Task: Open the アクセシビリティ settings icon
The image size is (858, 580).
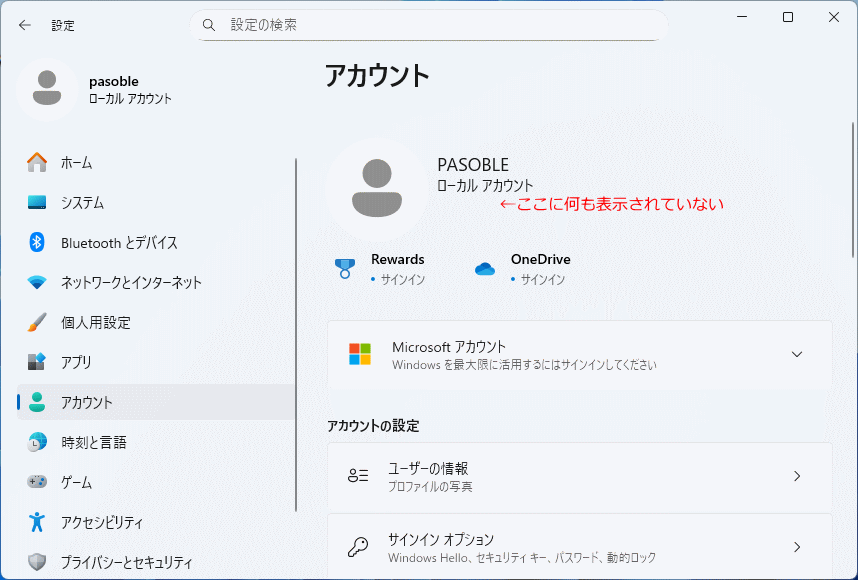Action: coord(37,522)
